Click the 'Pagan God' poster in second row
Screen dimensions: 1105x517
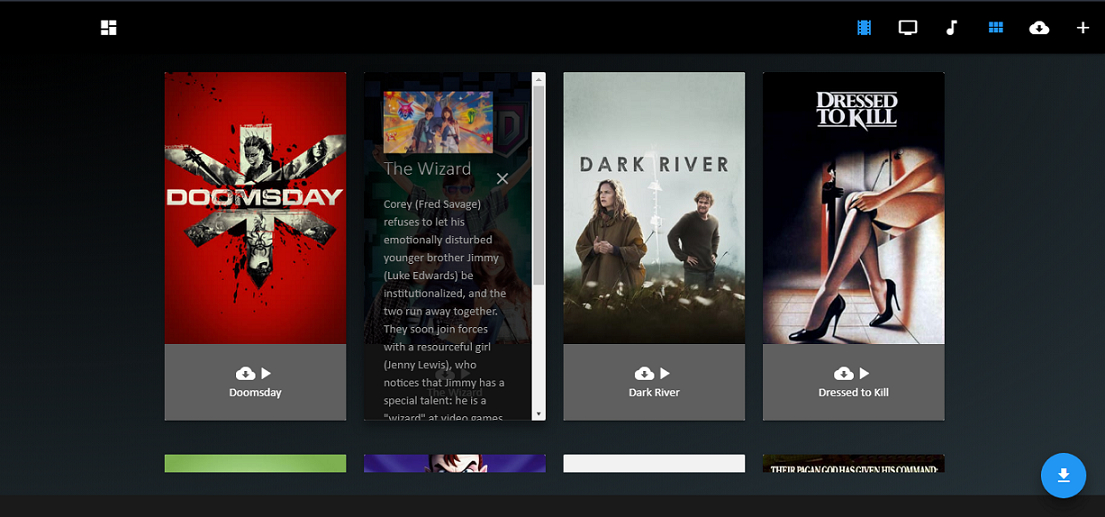click(853, 463)
